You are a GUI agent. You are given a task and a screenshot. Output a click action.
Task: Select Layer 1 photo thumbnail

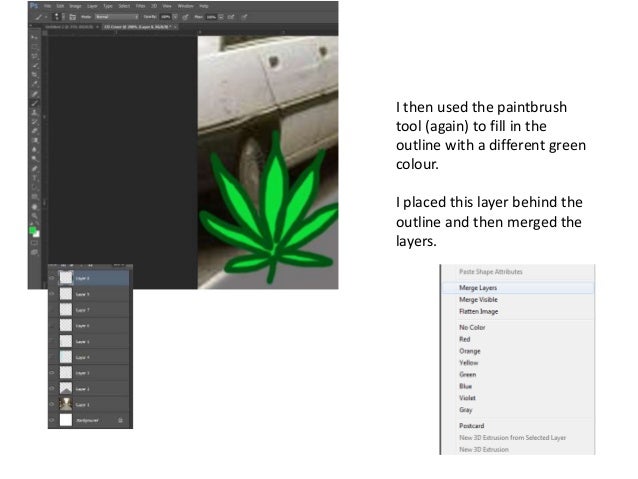(66, 405)
